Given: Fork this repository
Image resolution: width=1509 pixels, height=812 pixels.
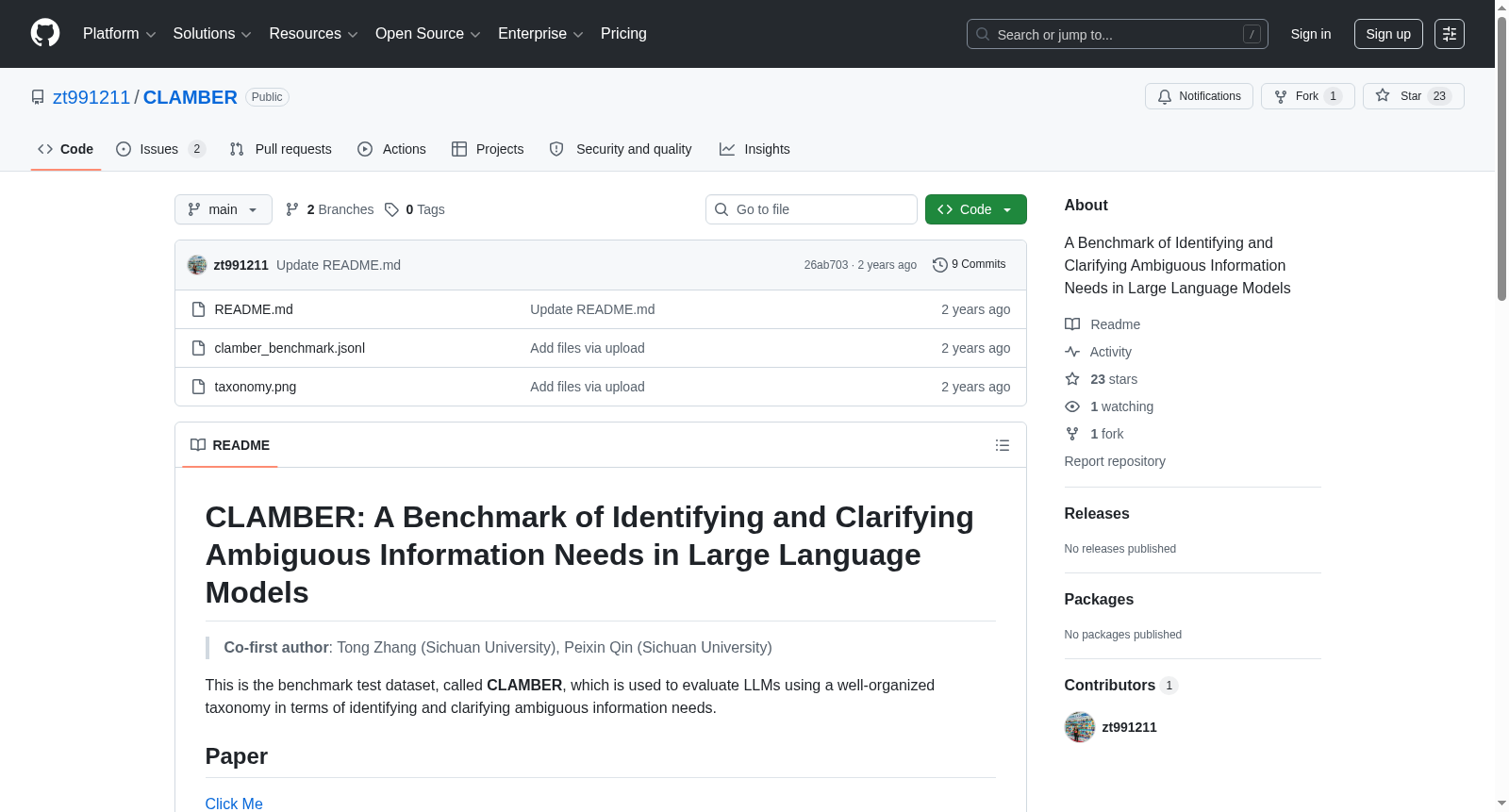Looking at the screenshot, I should coord(1308,96).
